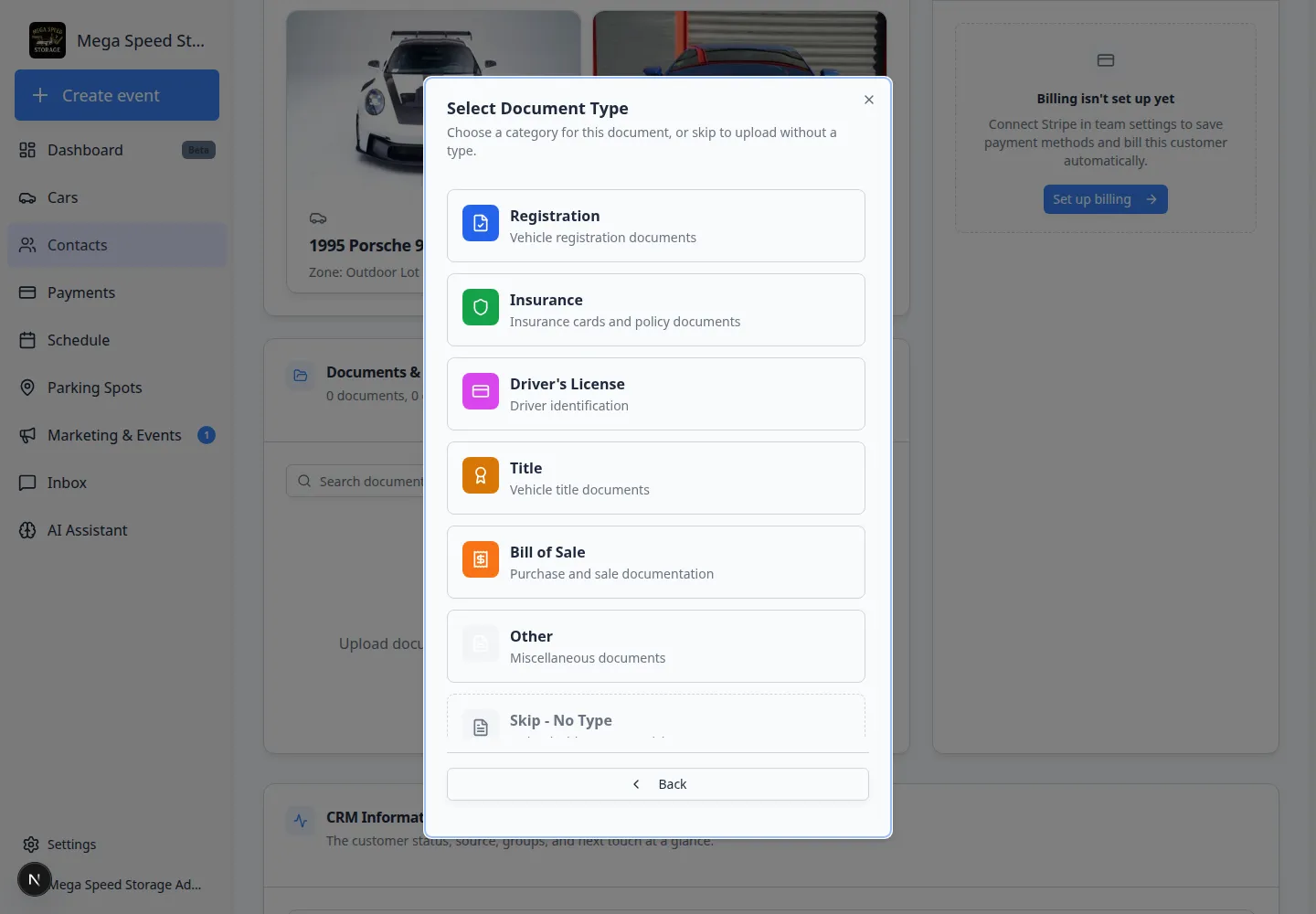The height and width of the screenshot is (914, 1316).
Task: Click the pink Driver's License card icon
Action: 481,391
